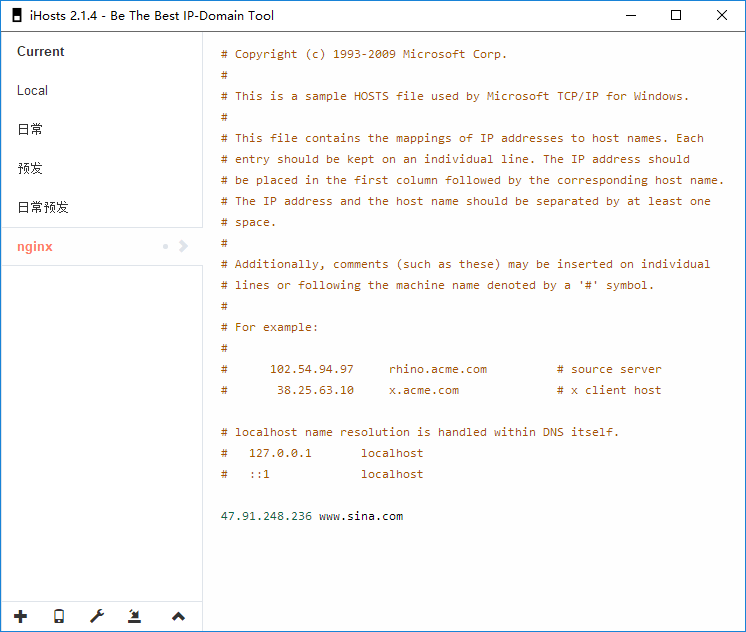746x632 pixels.
Task: Switch to the 日常预发 scheme
Action: click(43, 208)
